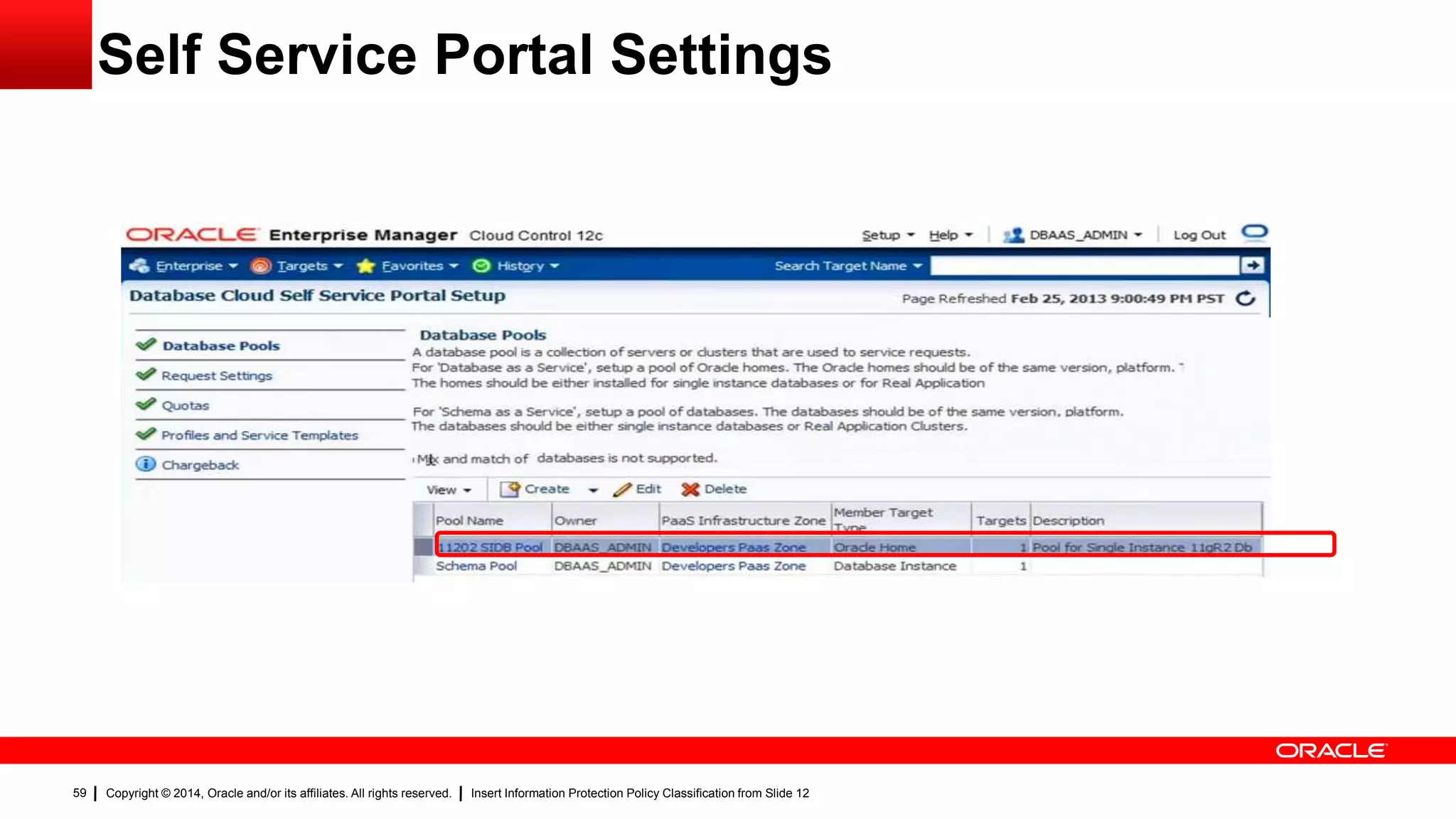
Task: Click the Database Instance member type cell
Action: [895, 566]
